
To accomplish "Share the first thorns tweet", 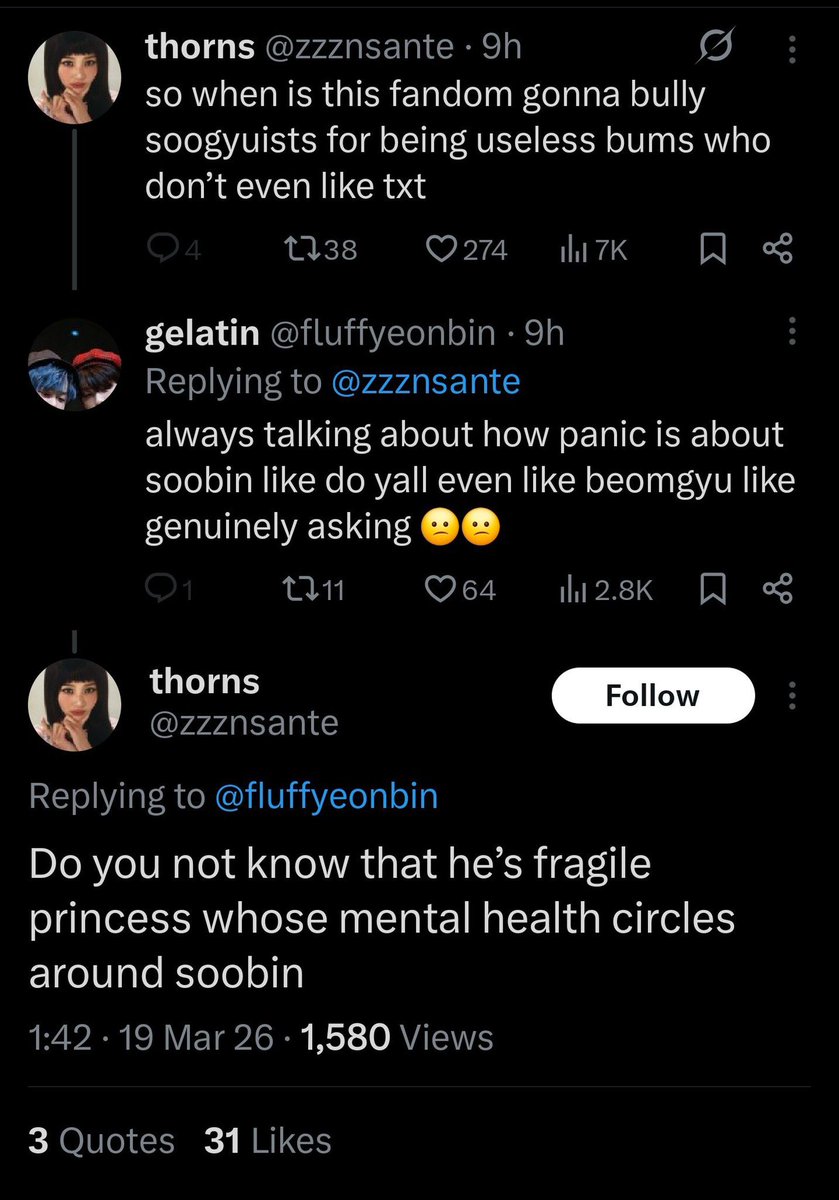I will pos(777,250).
